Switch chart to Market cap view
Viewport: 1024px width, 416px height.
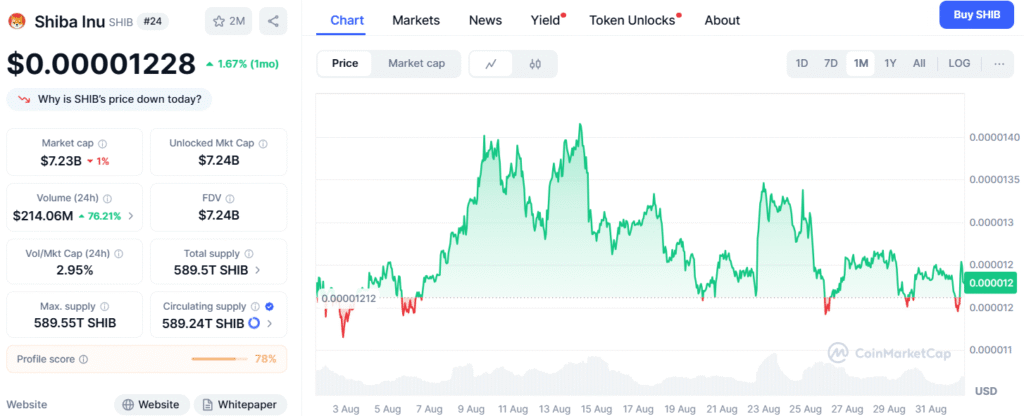(416, 64)
